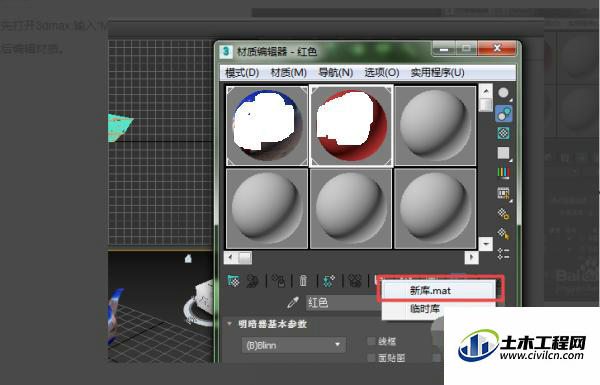
Task: Choose 新库.mat from popup menu
Action: [x=439, y=290]
